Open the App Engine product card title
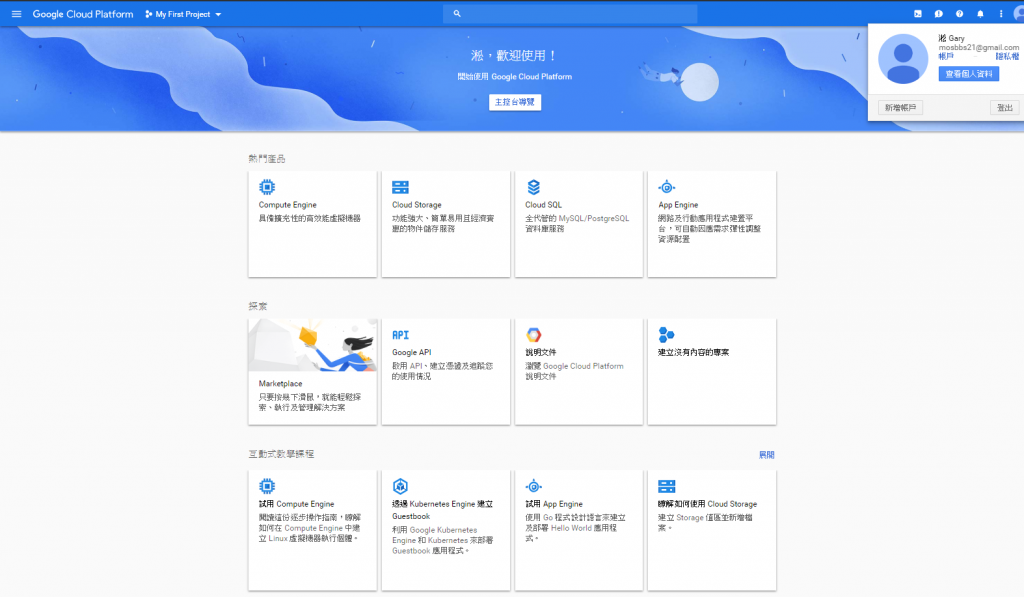This screenshot has height=597, width=1024. click(678, 204)
